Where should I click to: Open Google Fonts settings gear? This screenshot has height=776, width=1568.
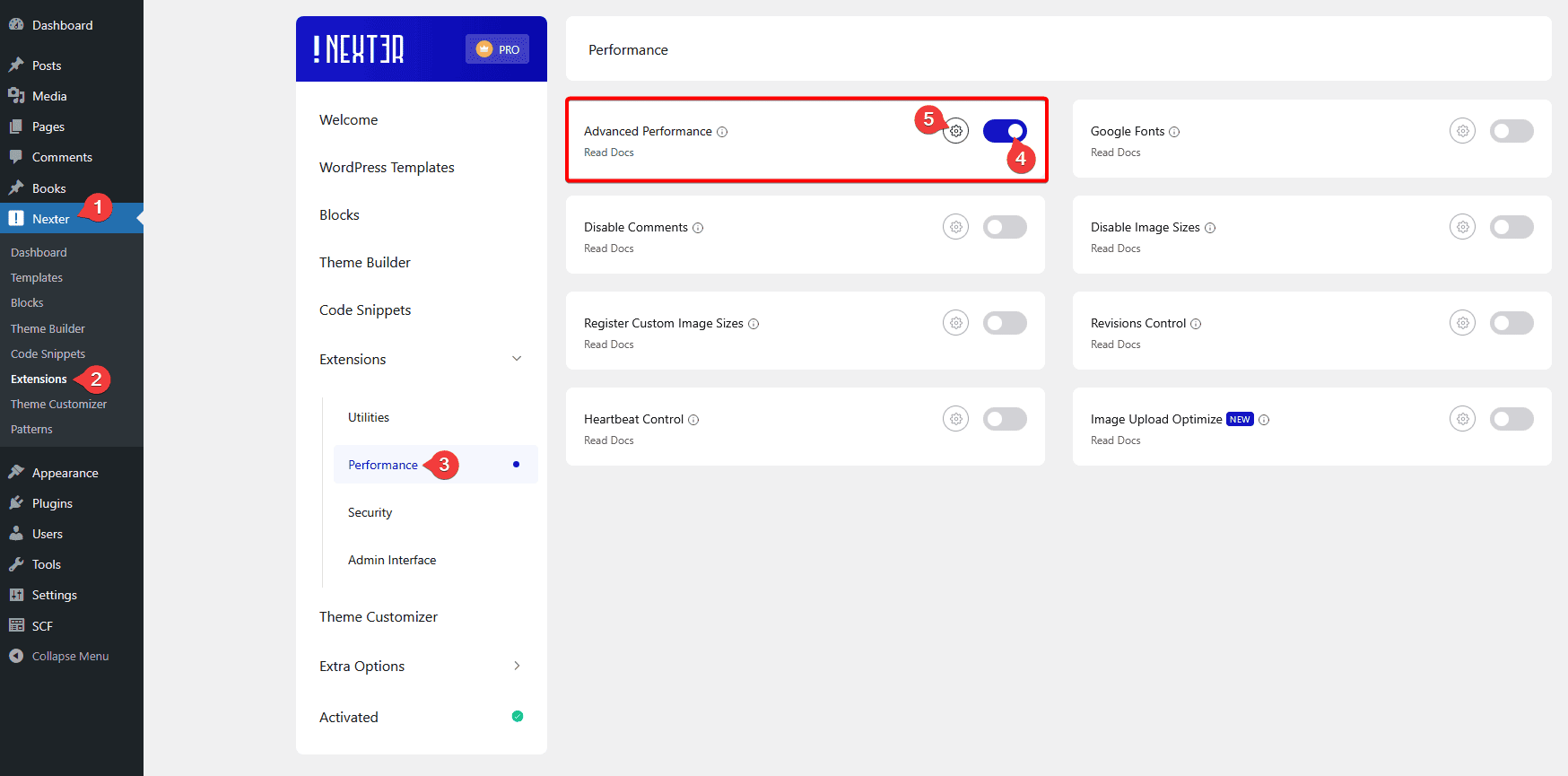1463,131
